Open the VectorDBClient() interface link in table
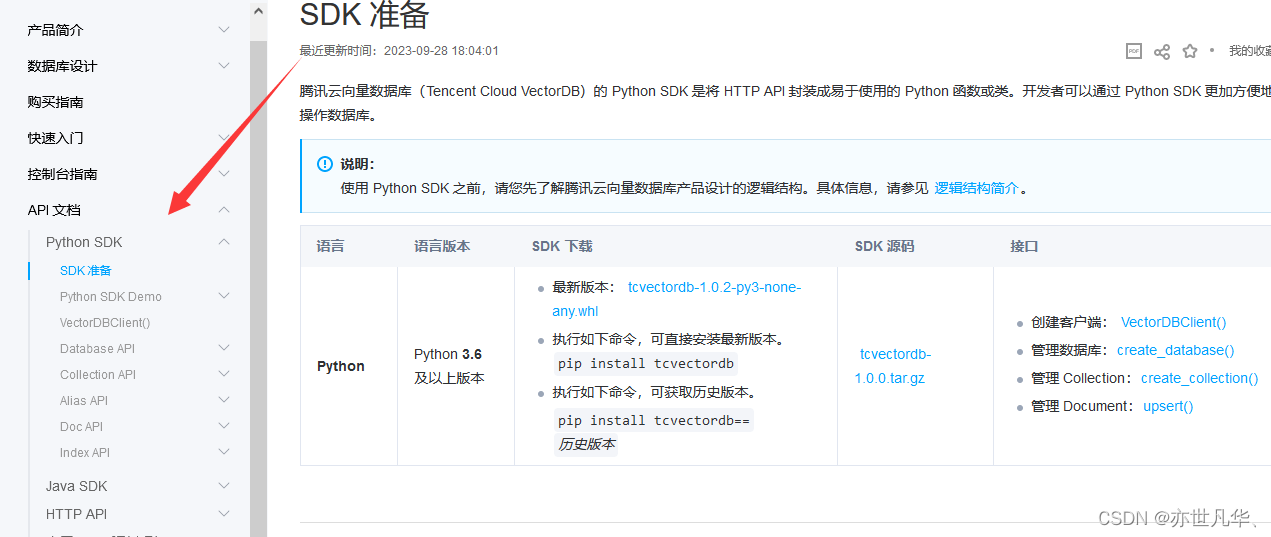The width and height of the screenshot is (1271, 537). [1173, 322]
